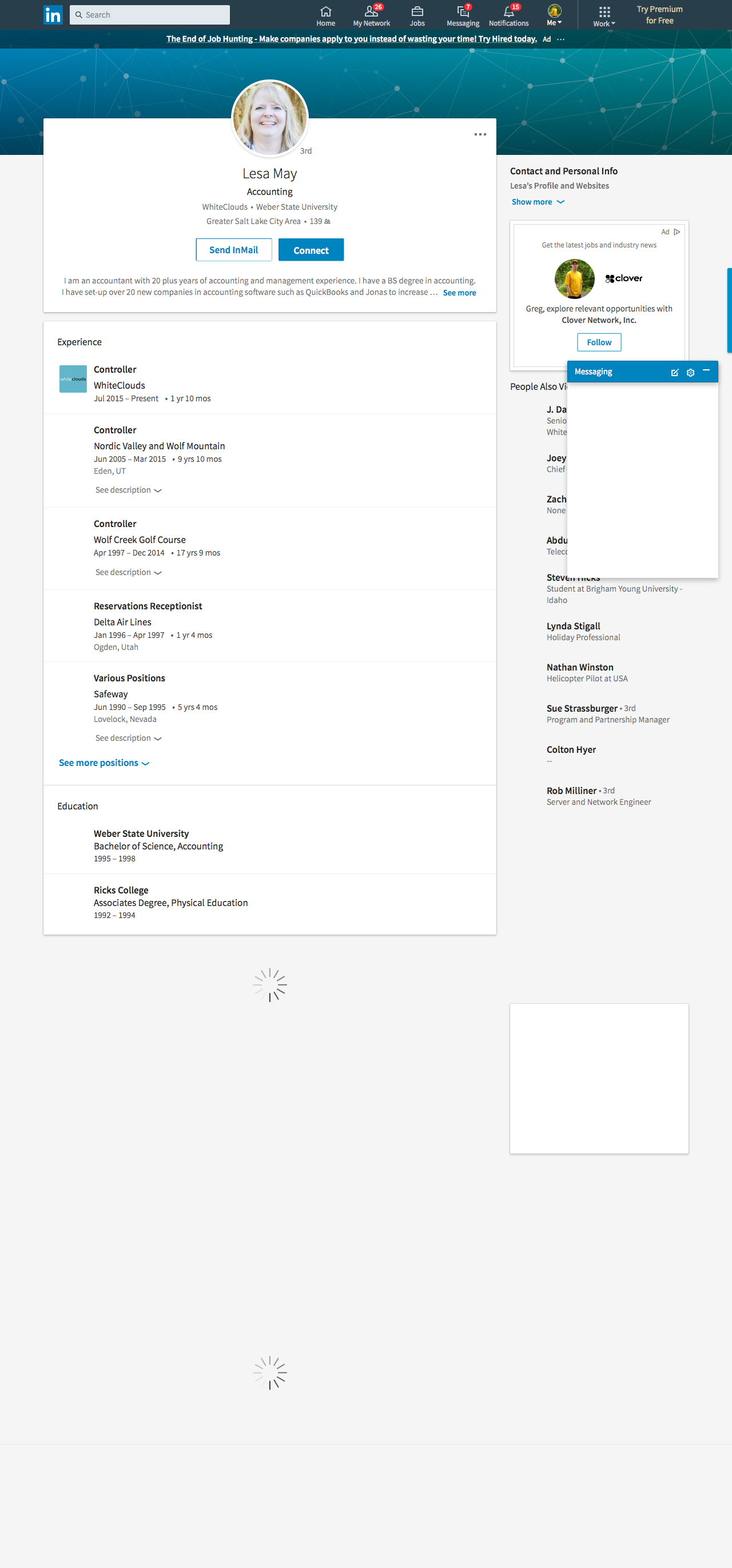Follow Clover Network, Inc.
Image resolution: width=732 pixels, height=1568 pixels.
pos(599,342)
